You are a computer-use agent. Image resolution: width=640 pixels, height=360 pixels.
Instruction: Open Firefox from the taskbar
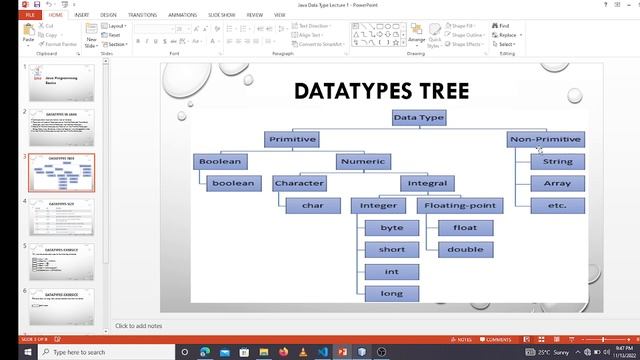283,352
